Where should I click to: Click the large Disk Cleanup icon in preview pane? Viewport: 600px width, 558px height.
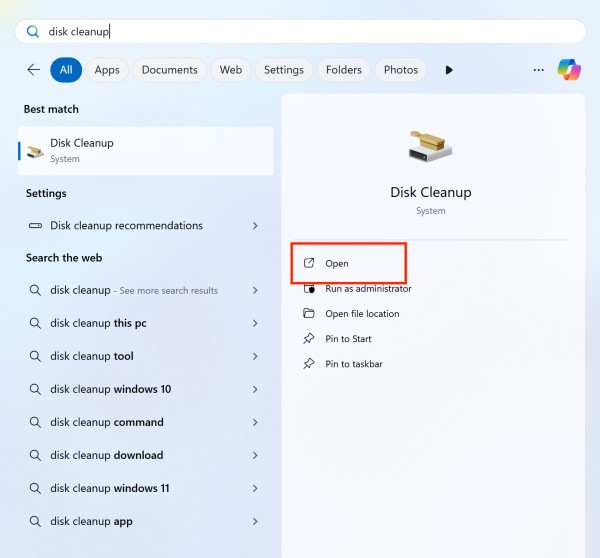point(430,147)
